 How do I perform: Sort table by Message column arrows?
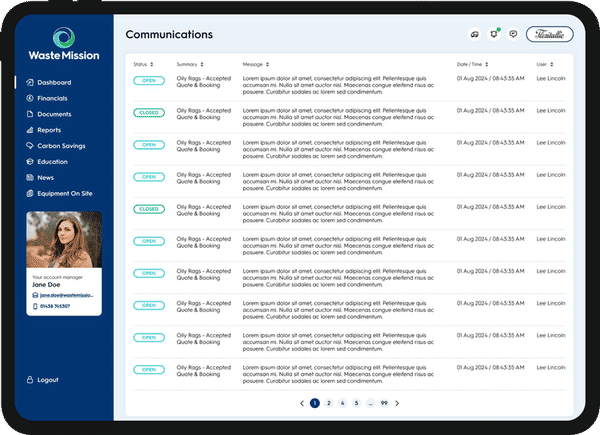[267, 64]
